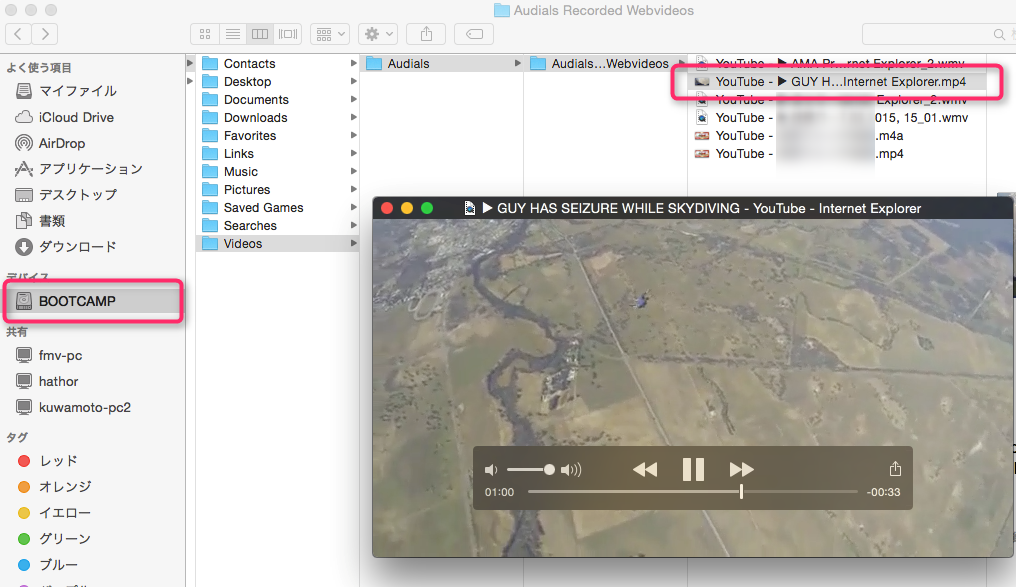This screenshot has height=587, width=1016.
Task: Switch Finder to Cover Flow view
Action: [x=288, y=34]
